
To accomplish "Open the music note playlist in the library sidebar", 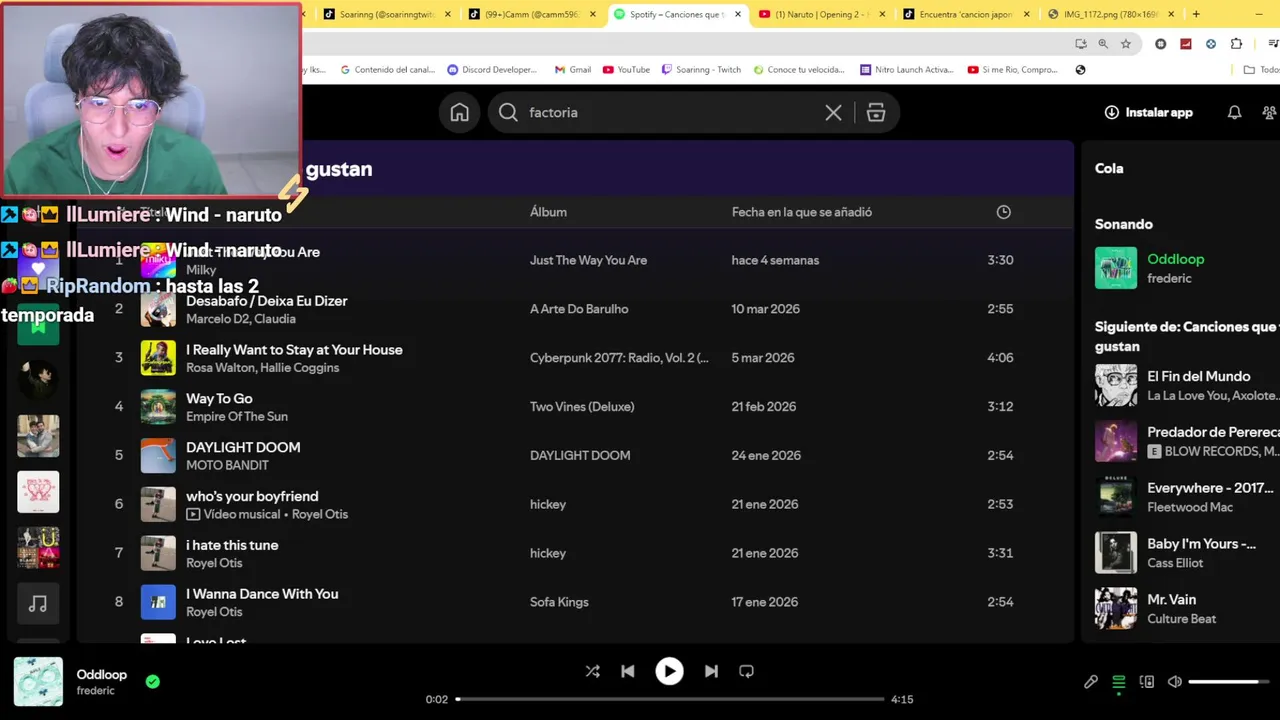I will (x=38, y=603).
